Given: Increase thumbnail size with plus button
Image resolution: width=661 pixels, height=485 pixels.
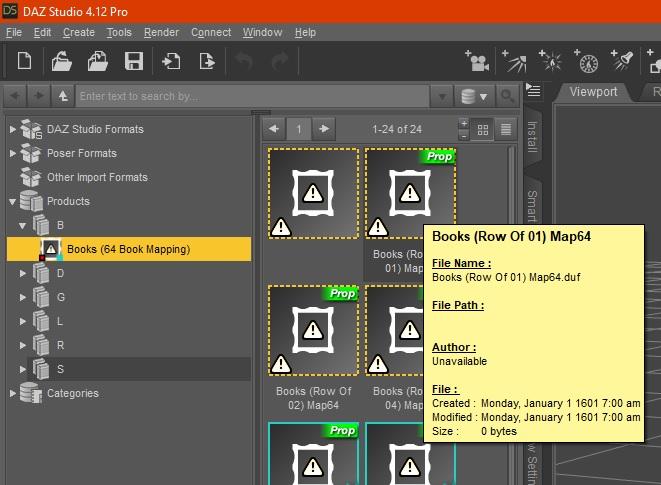Looking at the screenshot, I should coord(464,124).
